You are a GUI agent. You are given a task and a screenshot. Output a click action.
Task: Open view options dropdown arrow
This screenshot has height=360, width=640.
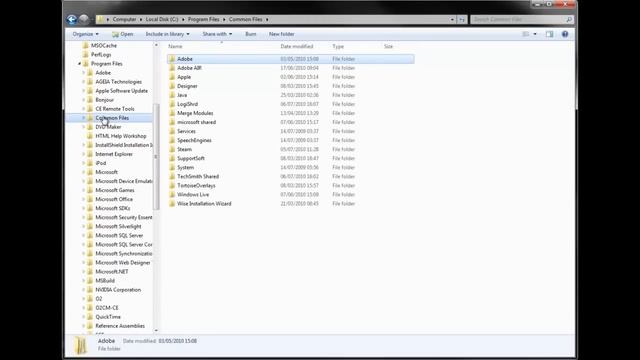[535, 34]
